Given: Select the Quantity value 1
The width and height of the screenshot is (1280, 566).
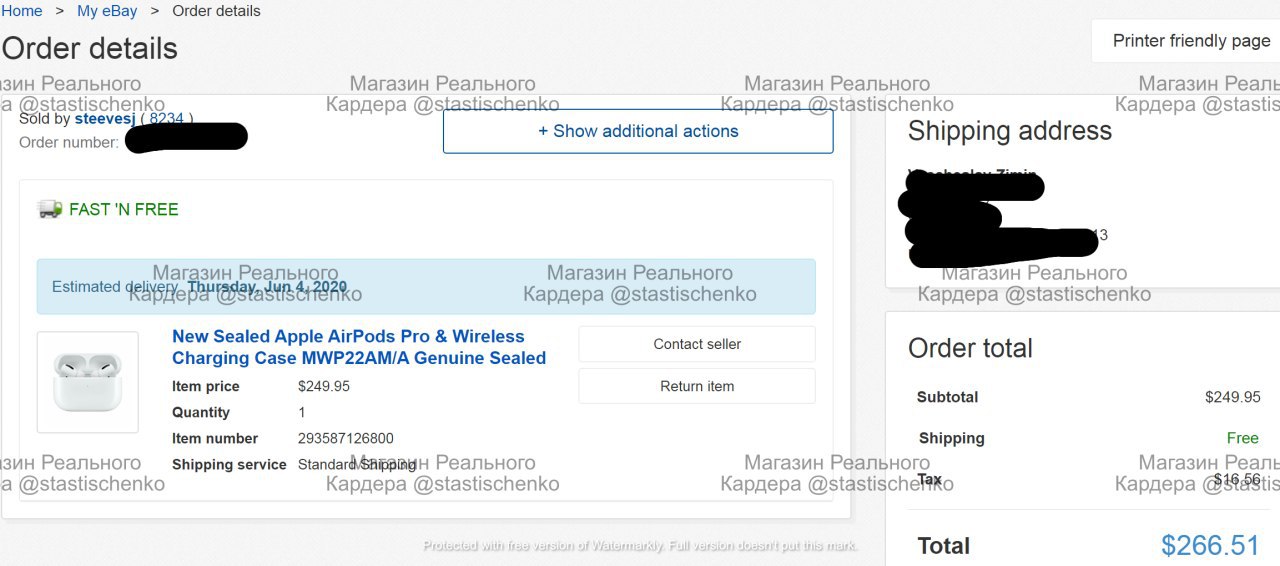Looking at the screenshot, I should click(302, 412).
